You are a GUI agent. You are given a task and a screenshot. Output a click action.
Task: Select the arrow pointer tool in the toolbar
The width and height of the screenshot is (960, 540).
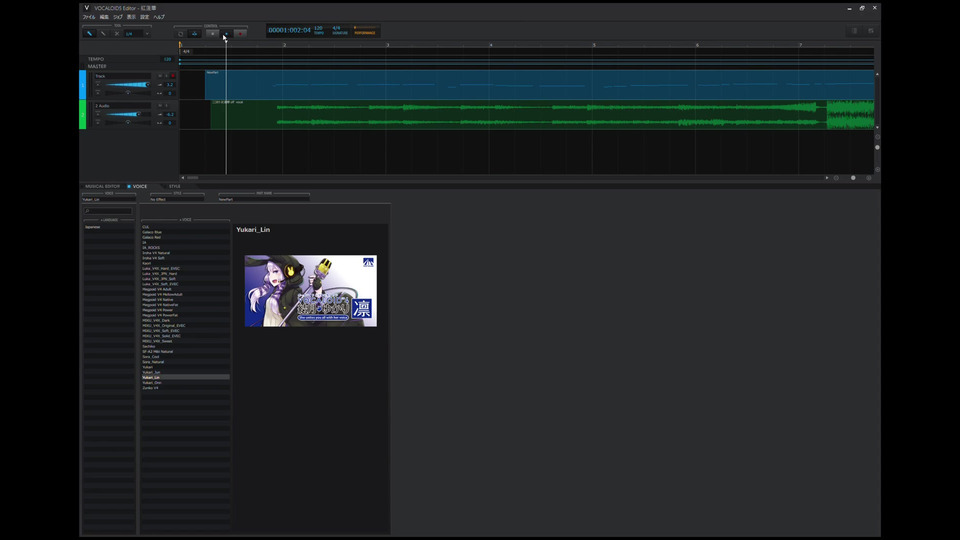89,33
